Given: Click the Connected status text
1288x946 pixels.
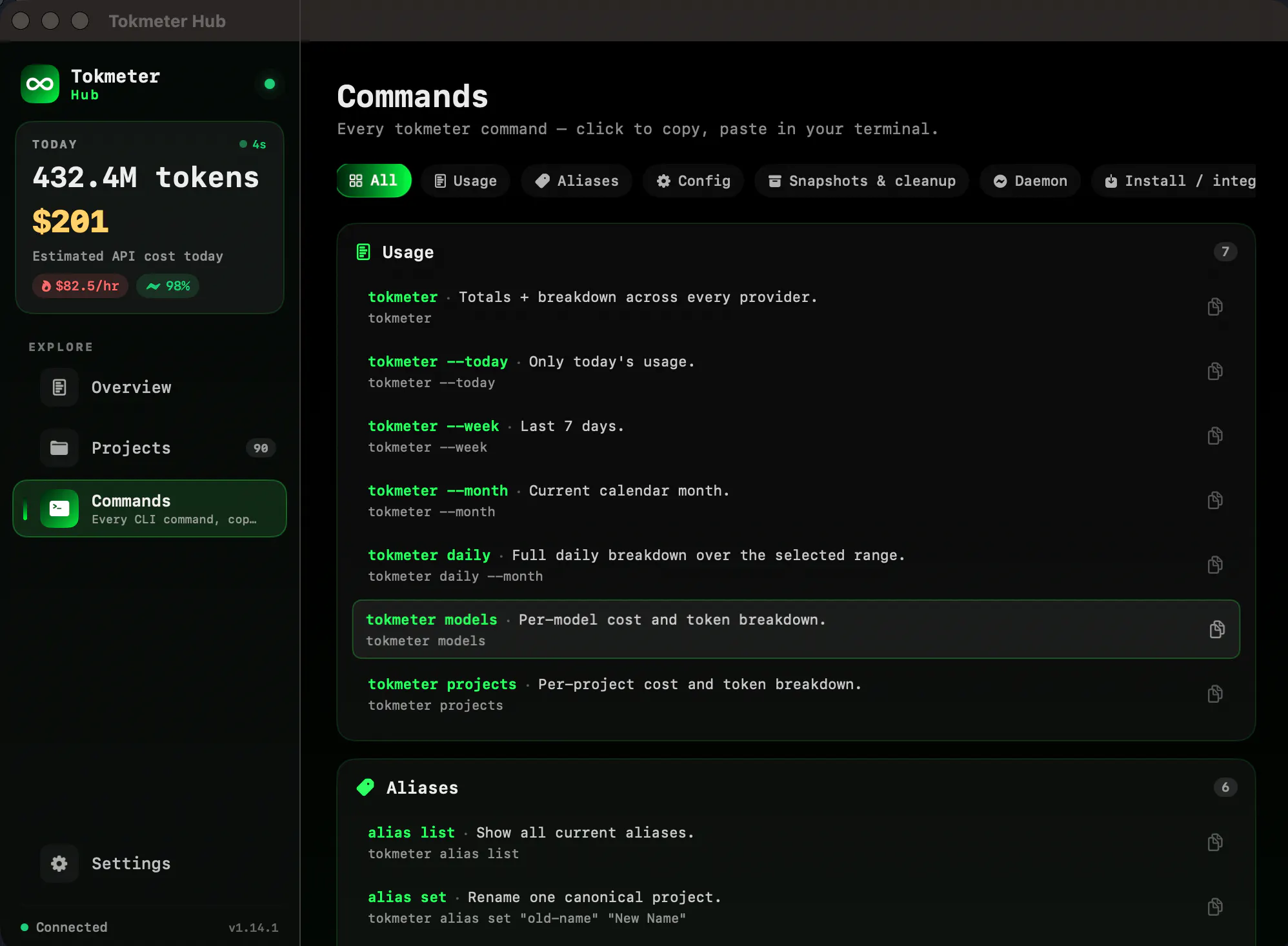Looking at the screenshot, I should 72,927.
